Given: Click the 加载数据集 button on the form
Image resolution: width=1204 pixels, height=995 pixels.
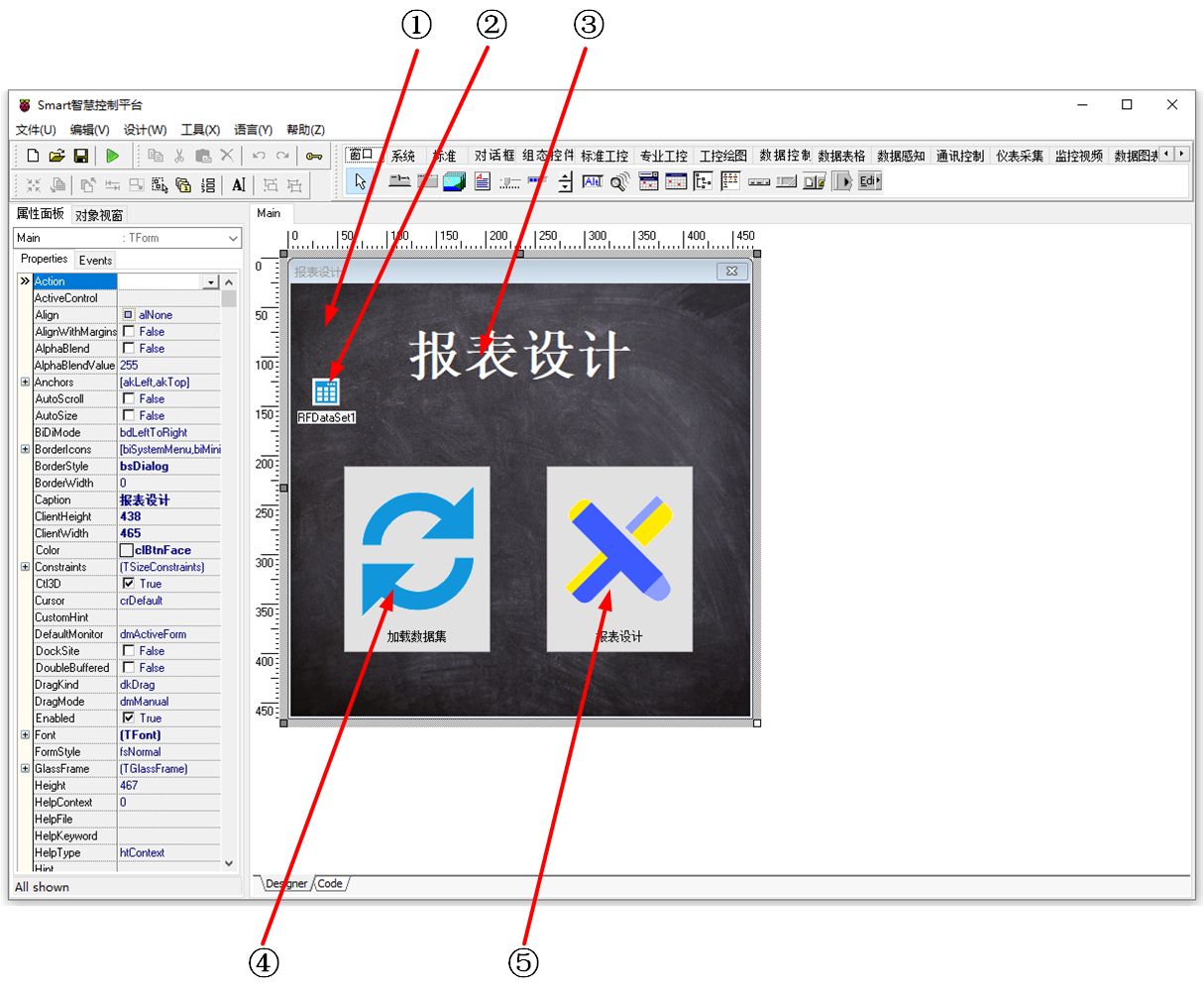Looking at the screenshot, I should point(417,559).
